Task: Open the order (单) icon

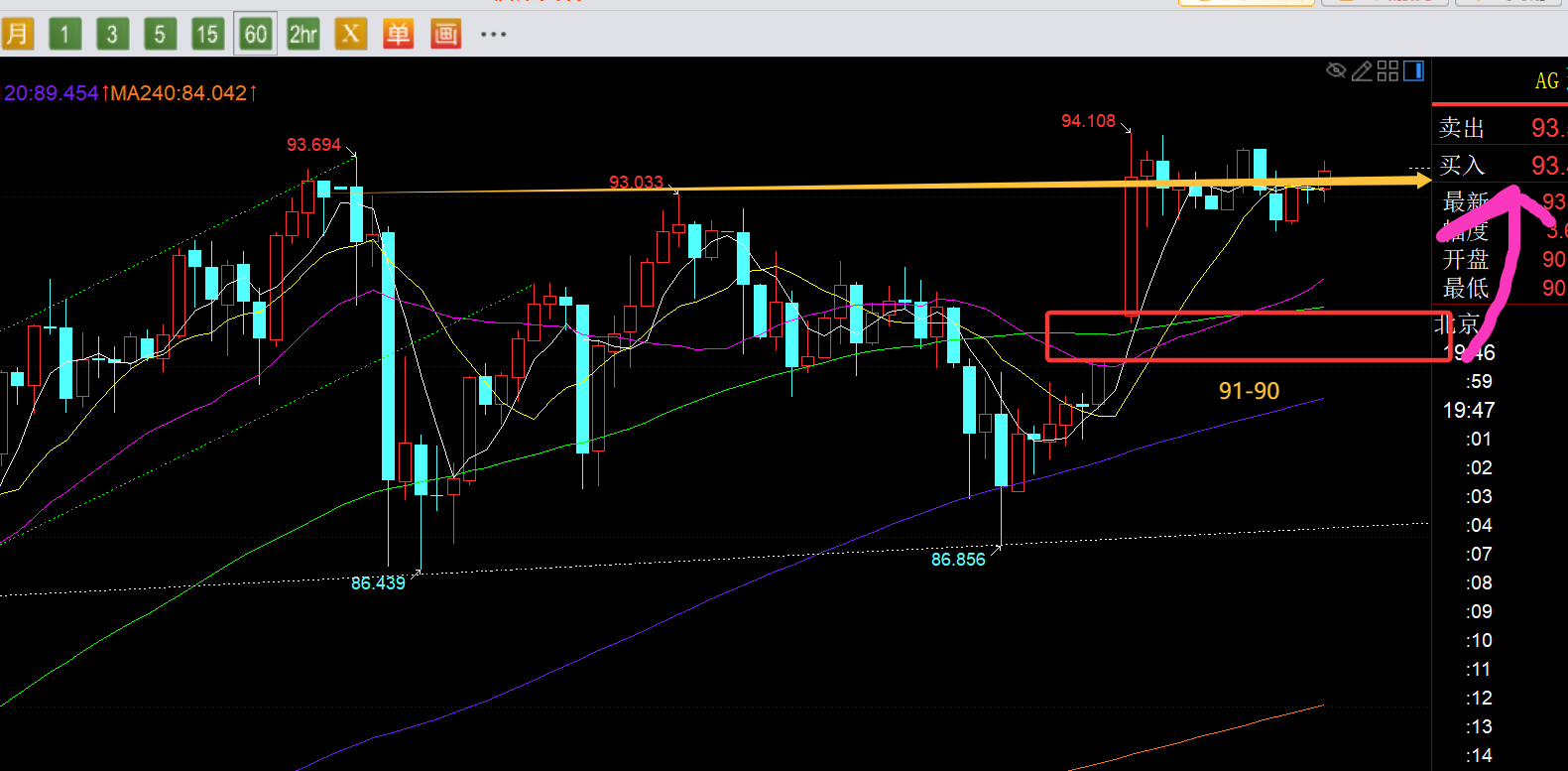Action: (x=398, y=35)
